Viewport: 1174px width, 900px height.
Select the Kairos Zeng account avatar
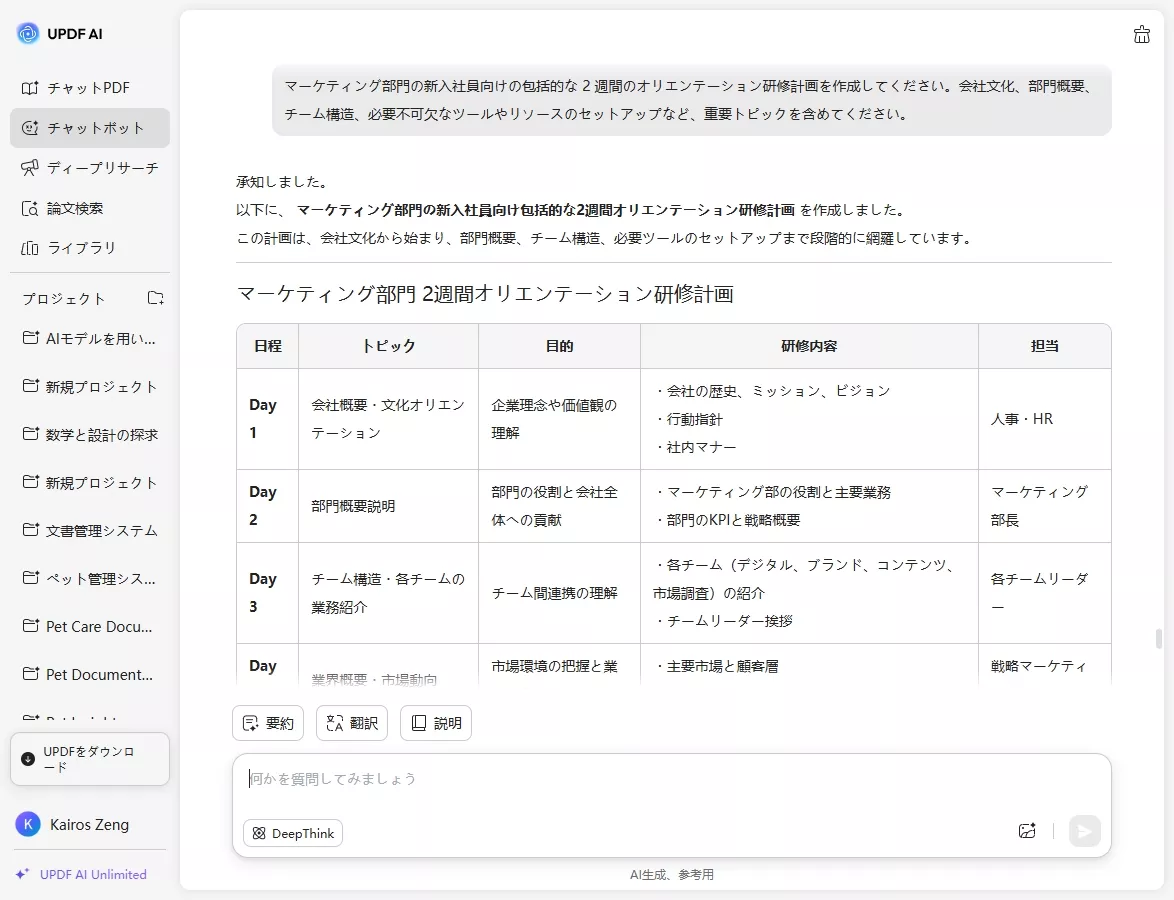tap(27, 824)
